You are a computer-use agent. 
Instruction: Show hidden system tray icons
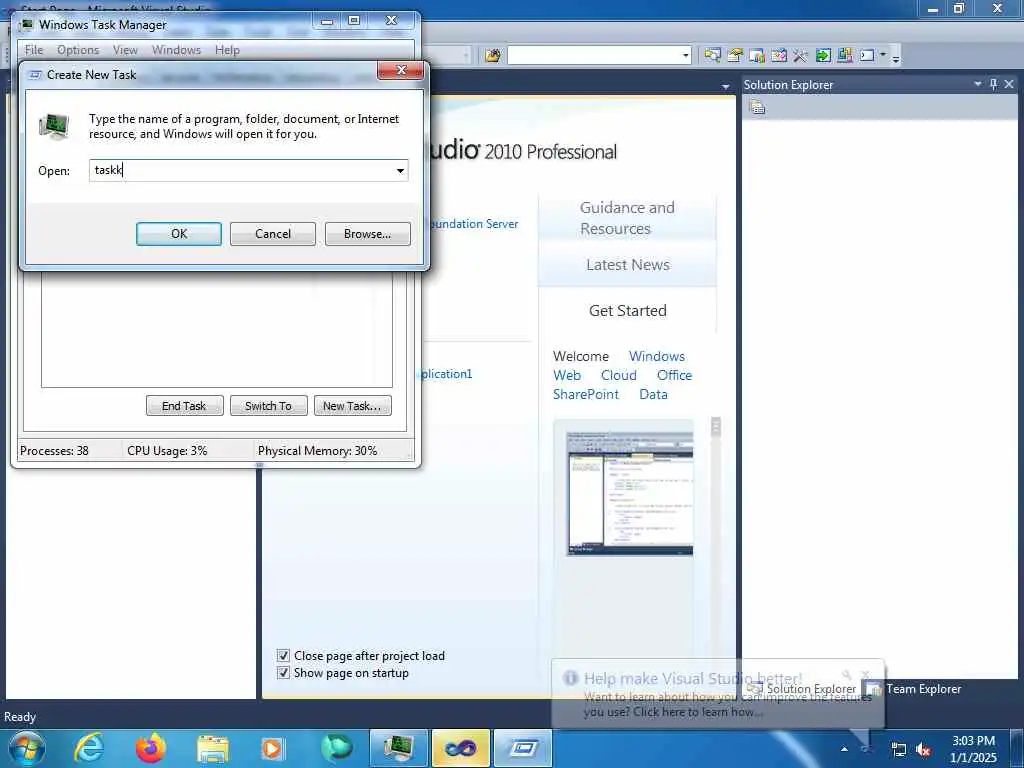coord(844,749)
